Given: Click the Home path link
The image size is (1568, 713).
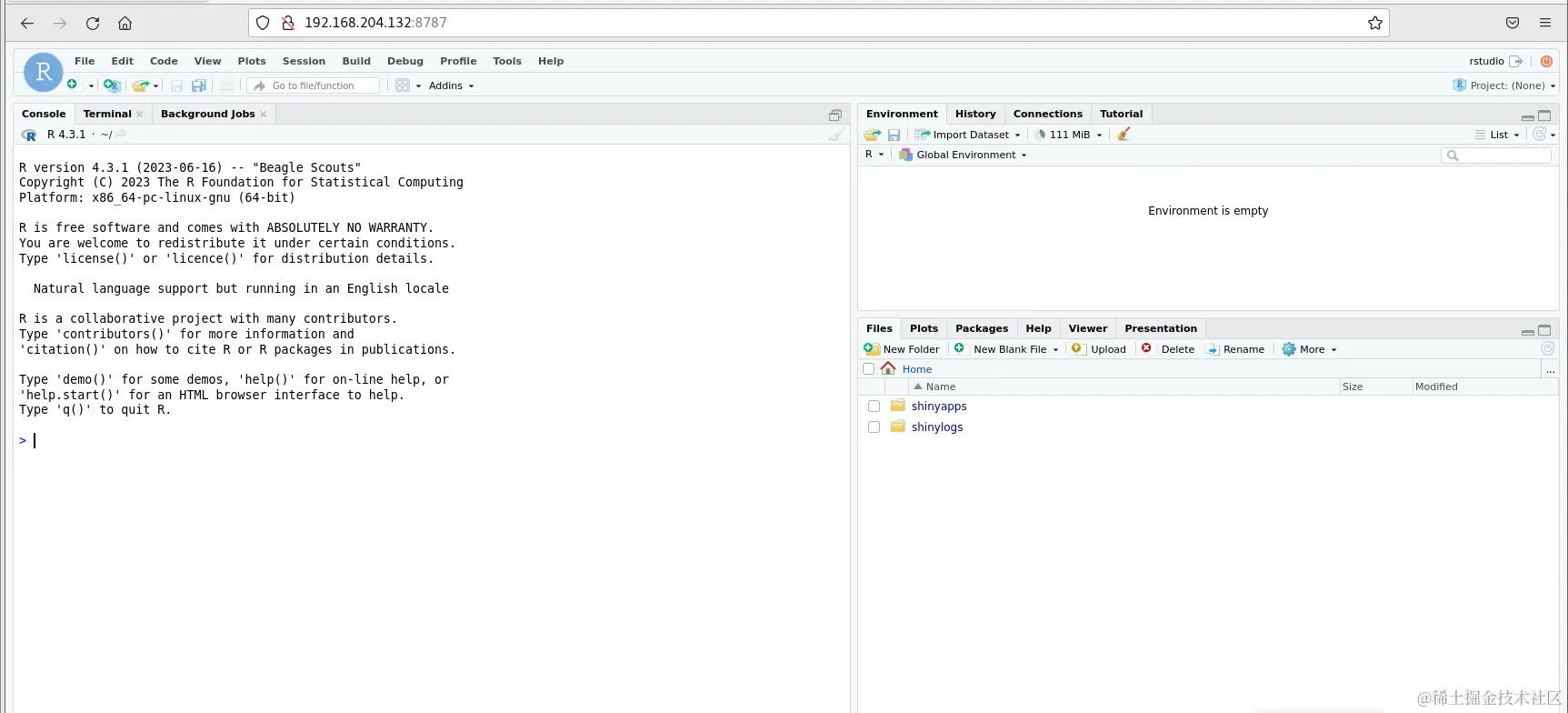Looking at the screenshot, I should (x=917, y=369).
